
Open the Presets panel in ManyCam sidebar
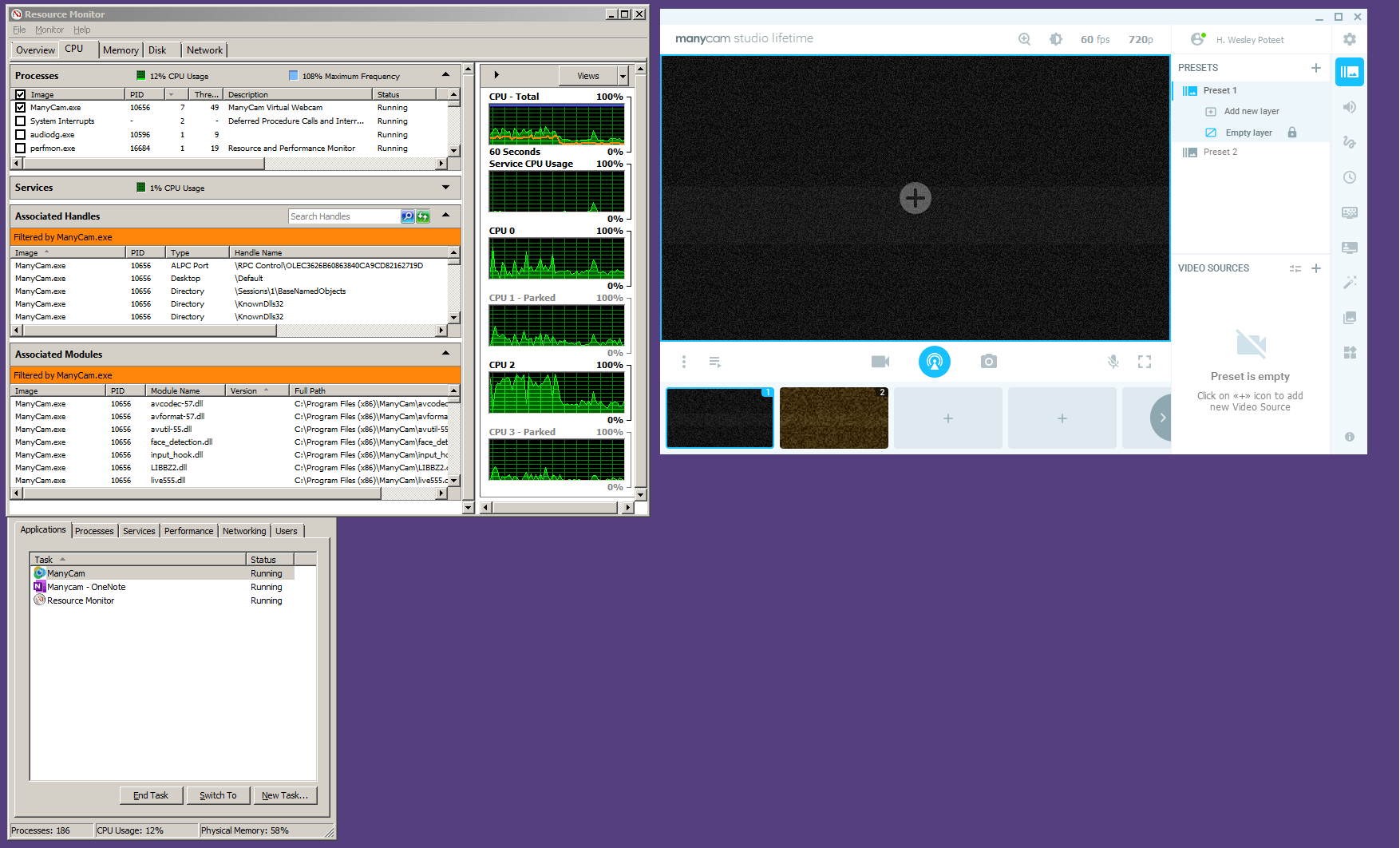coord(1350,72)
